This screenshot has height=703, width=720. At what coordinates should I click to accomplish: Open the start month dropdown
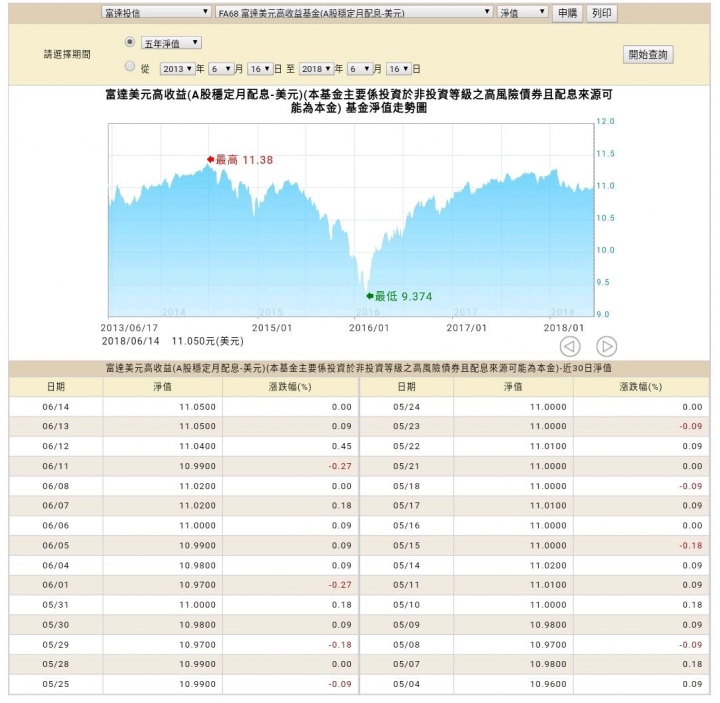221,69
